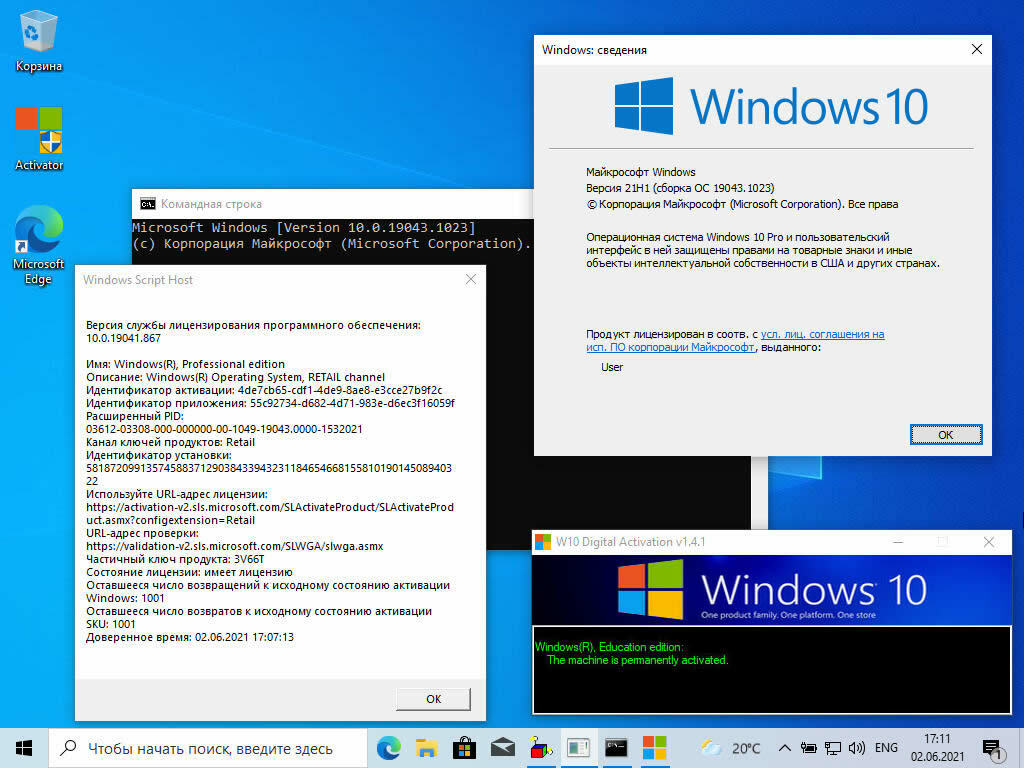Open the Recycle Bin (Корзина) desktop icon
1024x768 pixels.
39,38
